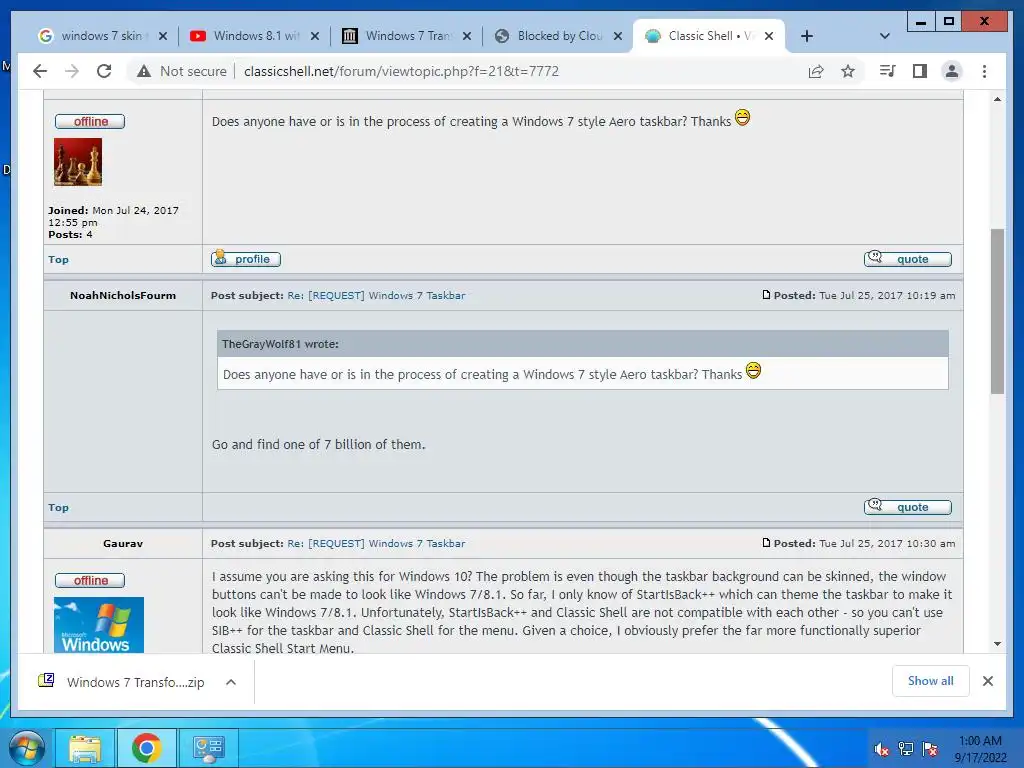
Task: Open Chrome's three-dot menu
Action: (984, 71)
